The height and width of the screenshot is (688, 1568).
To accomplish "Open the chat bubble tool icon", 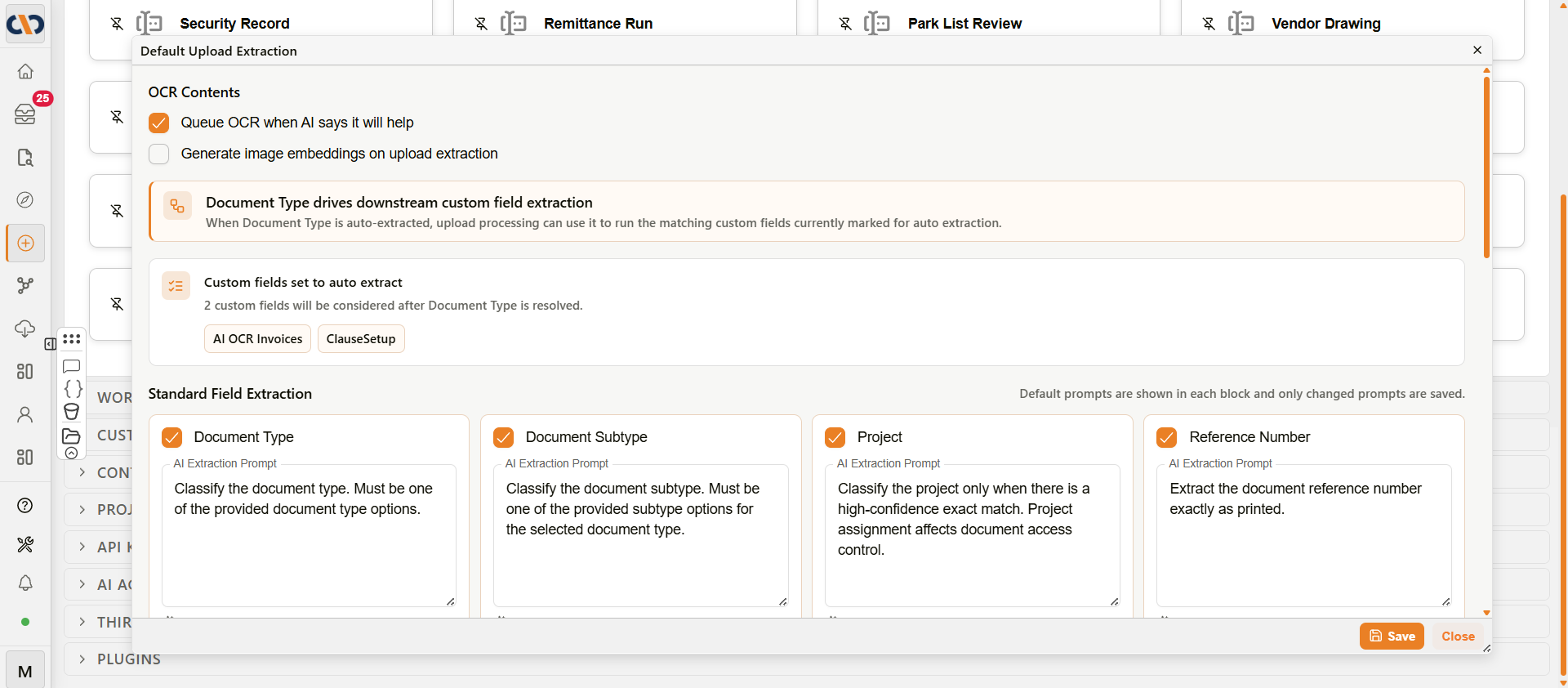I will 72,366.
